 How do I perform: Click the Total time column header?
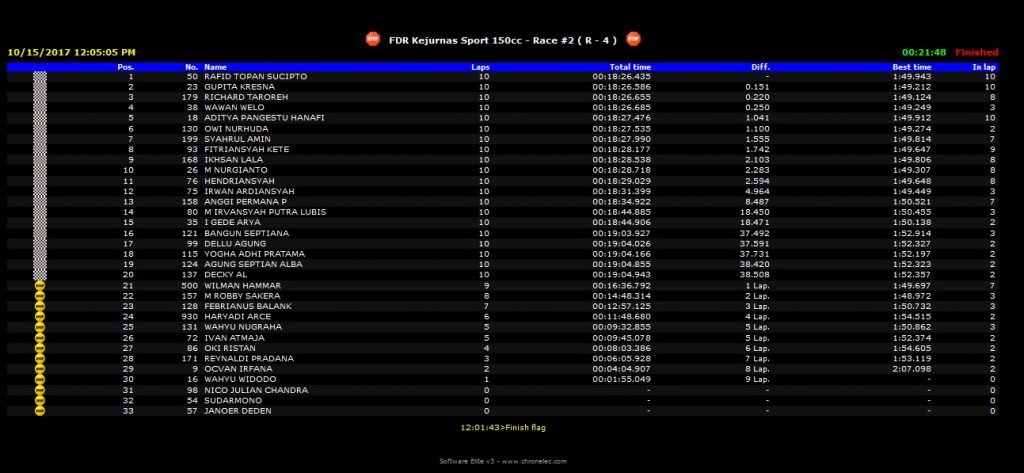click(x=629, y=66)
